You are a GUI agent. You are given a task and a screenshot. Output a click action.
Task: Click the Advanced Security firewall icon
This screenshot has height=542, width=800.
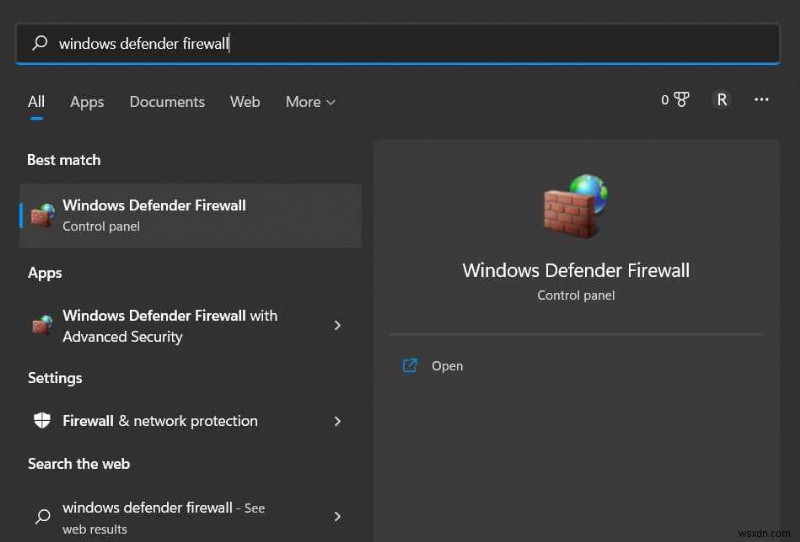pos(42,325)
